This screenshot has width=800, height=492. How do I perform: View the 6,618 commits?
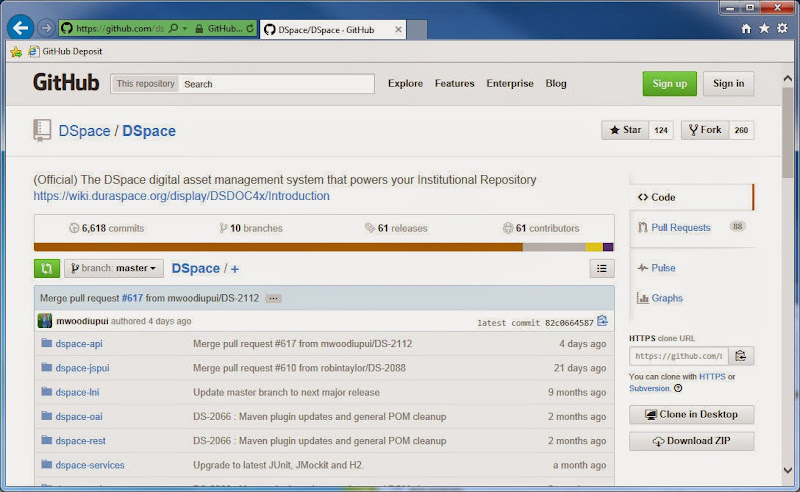[x=107, y=228]
